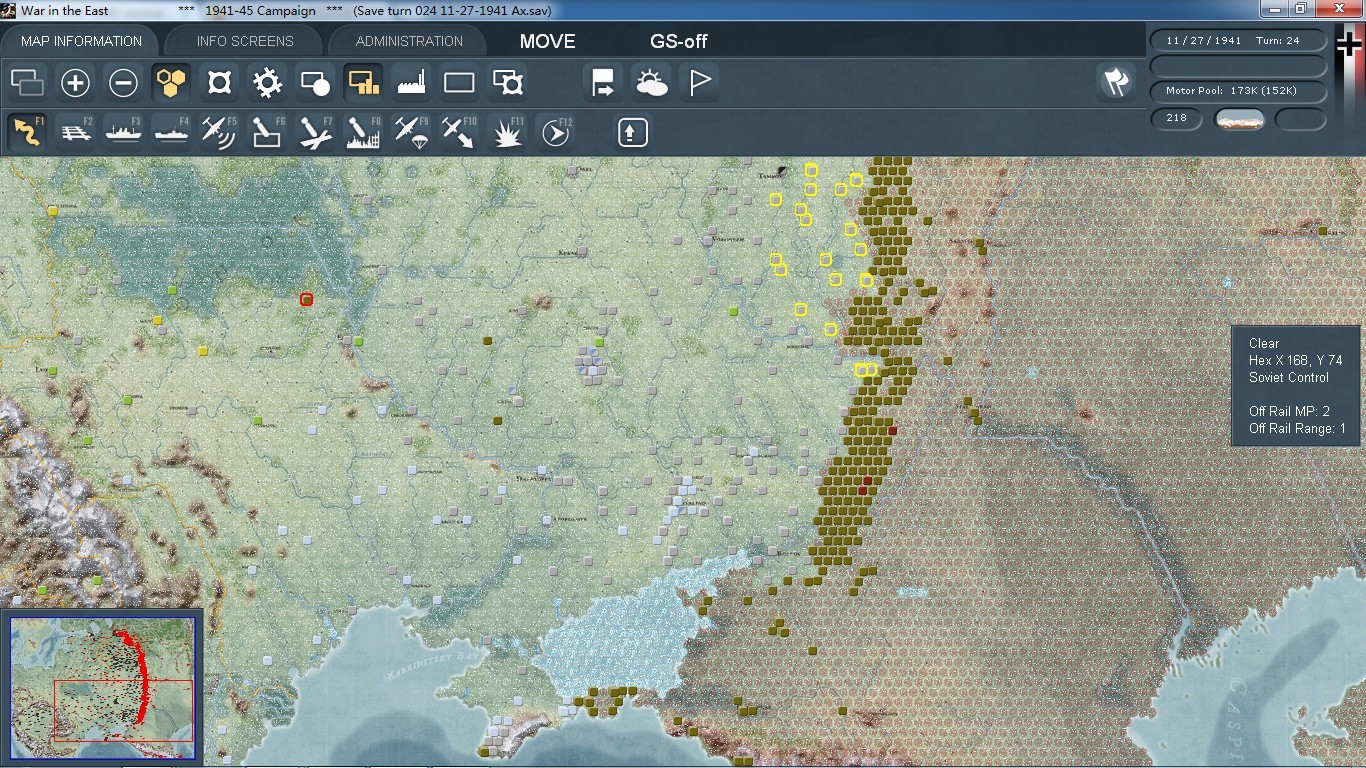Screen dimensions: 1366x768
Task: Select the red-outlined unit on the map
Action: [306, 299]
